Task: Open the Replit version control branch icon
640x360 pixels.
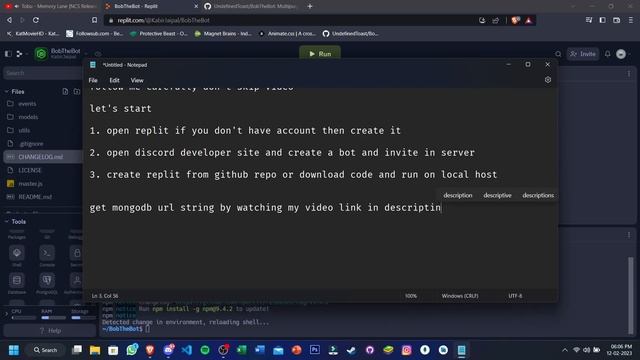Action: point(19,53)
